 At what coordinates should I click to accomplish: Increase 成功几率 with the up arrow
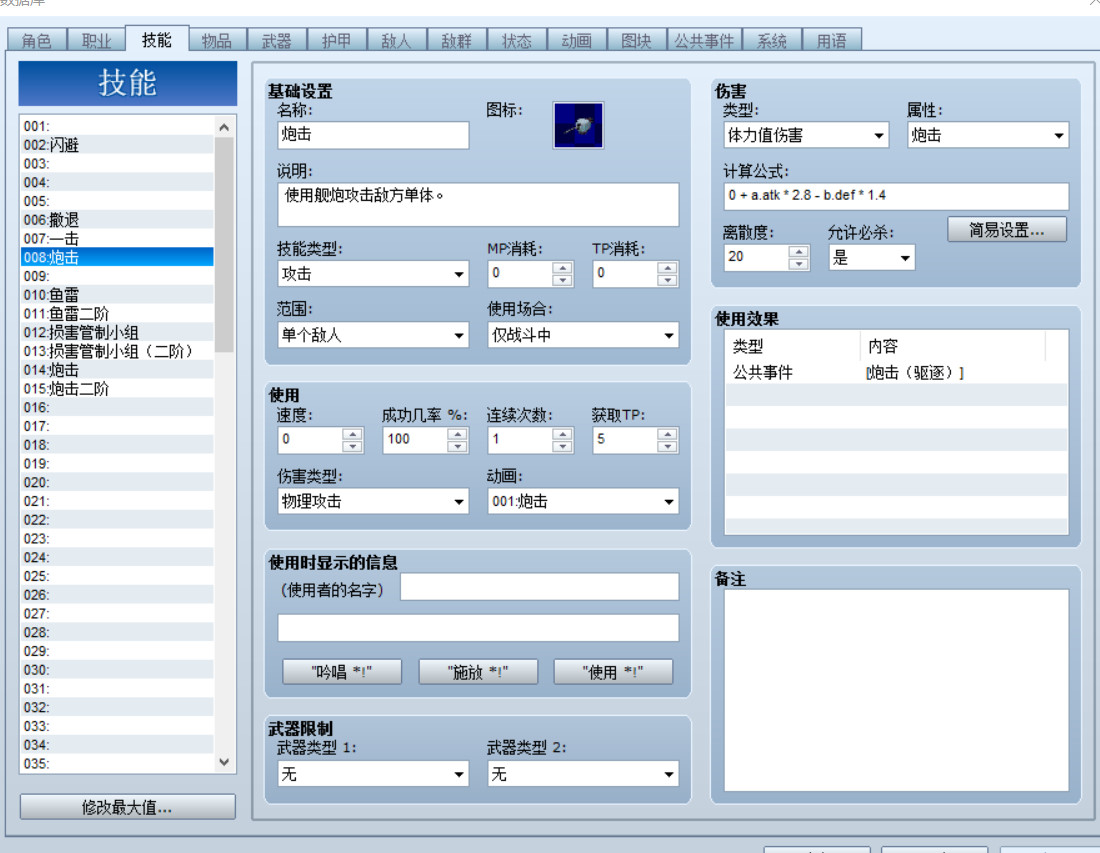[x=457, y=434]
